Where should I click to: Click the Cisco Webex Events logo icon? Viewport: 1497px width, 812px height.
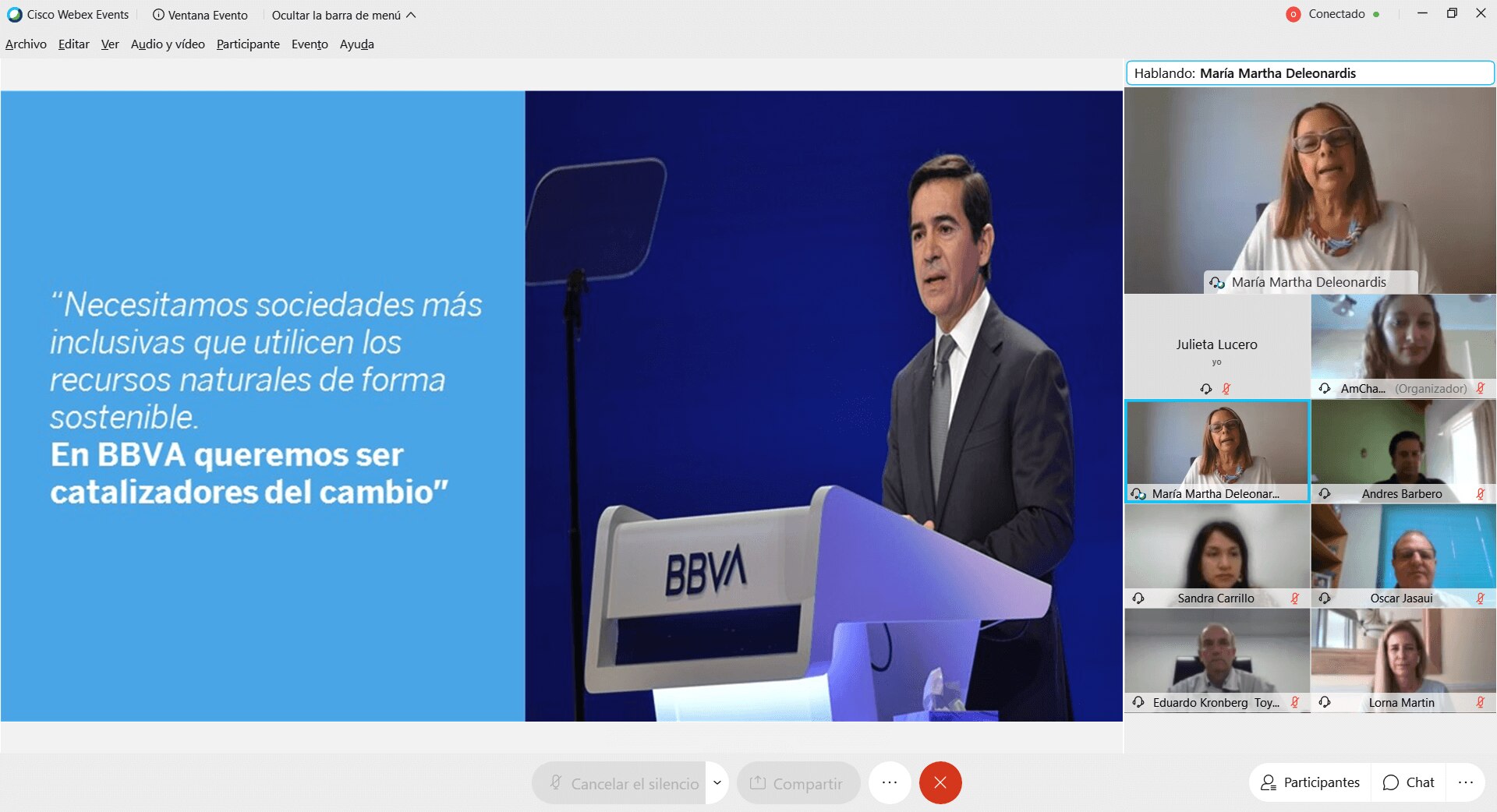pos(14,15)
